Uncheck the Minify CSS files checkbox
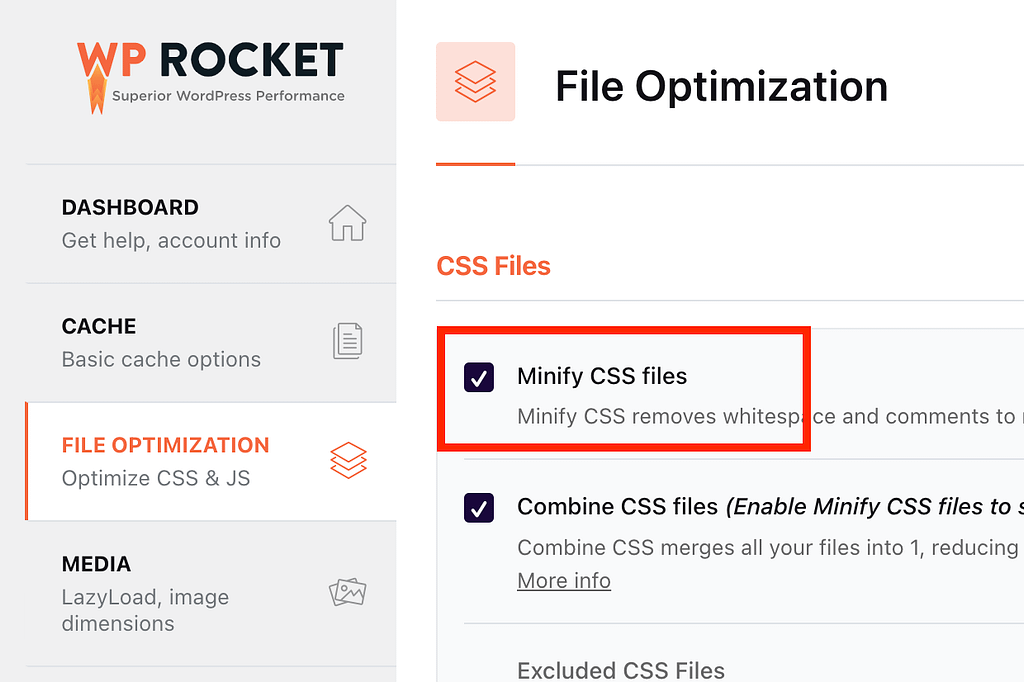The width and height of the screenshot is (1024, 682). [x=479, y=378]
